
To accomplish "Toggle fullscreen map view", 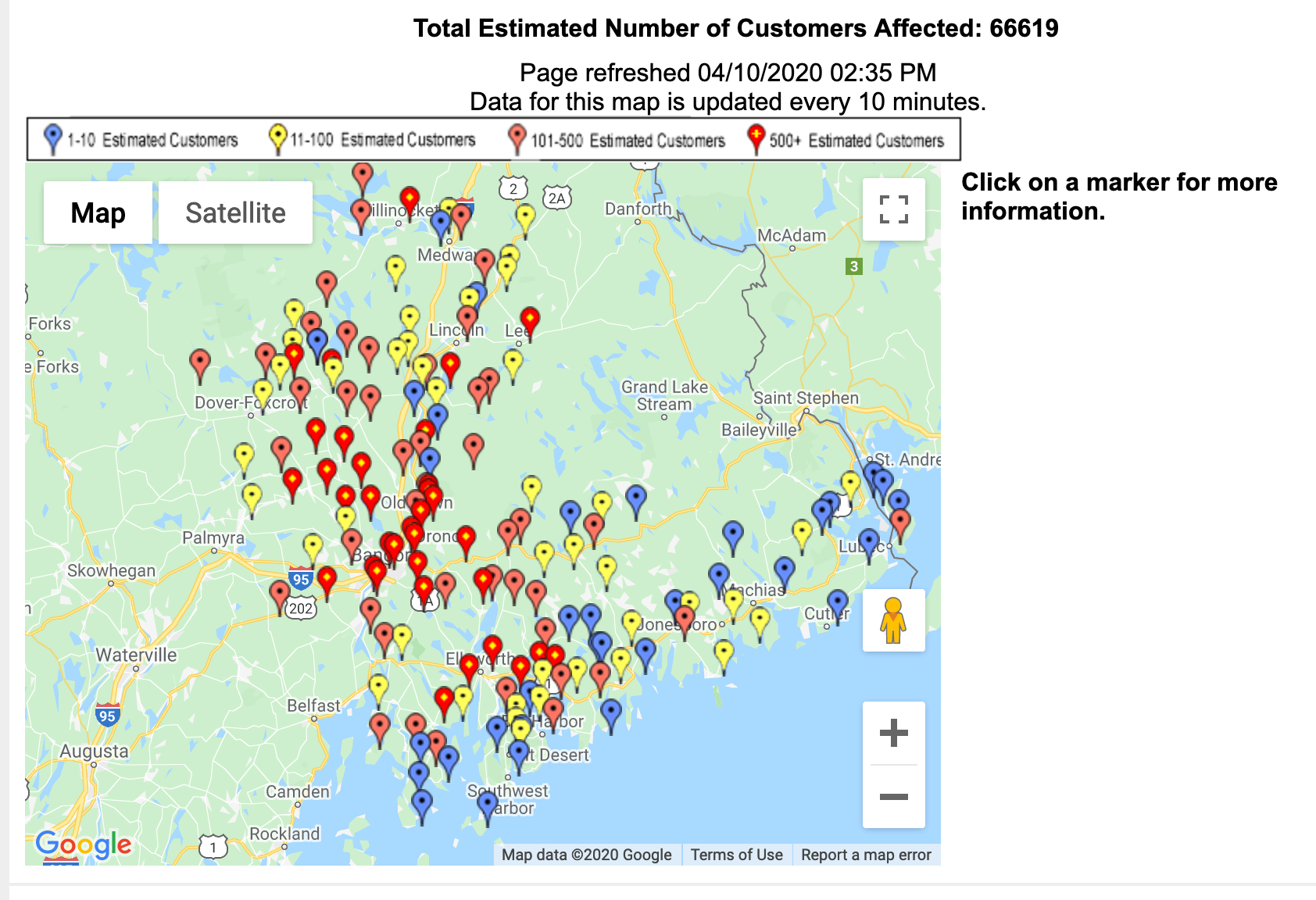I will [x=893, y=209].
